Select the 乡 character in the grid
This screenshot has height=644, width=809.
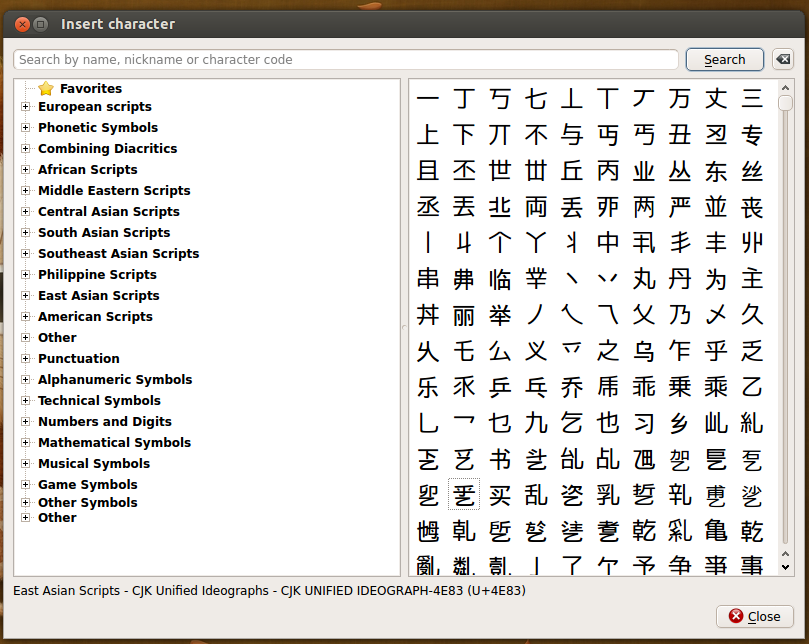click(680, 422)
